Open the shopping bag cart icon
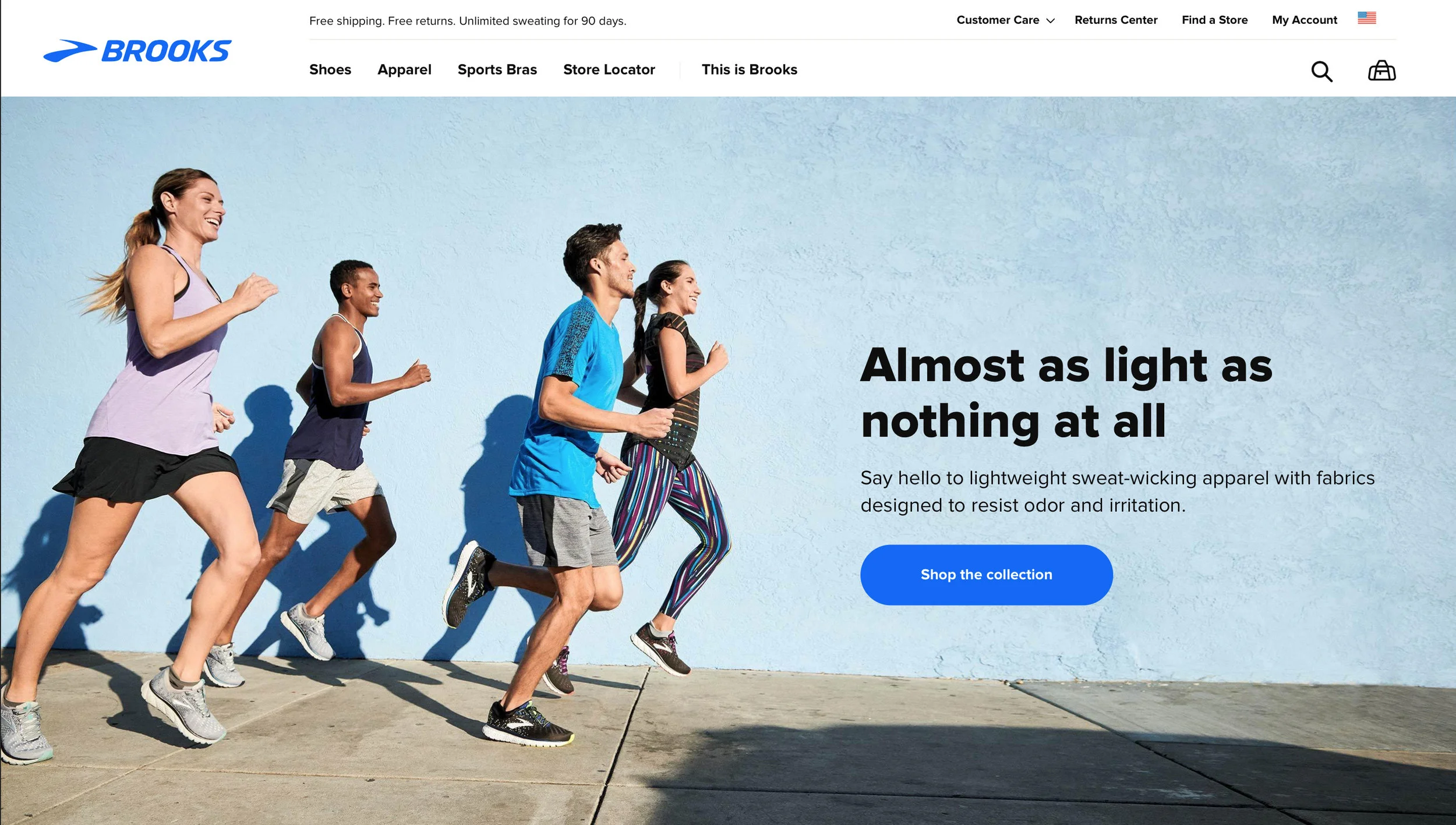 1381,70
